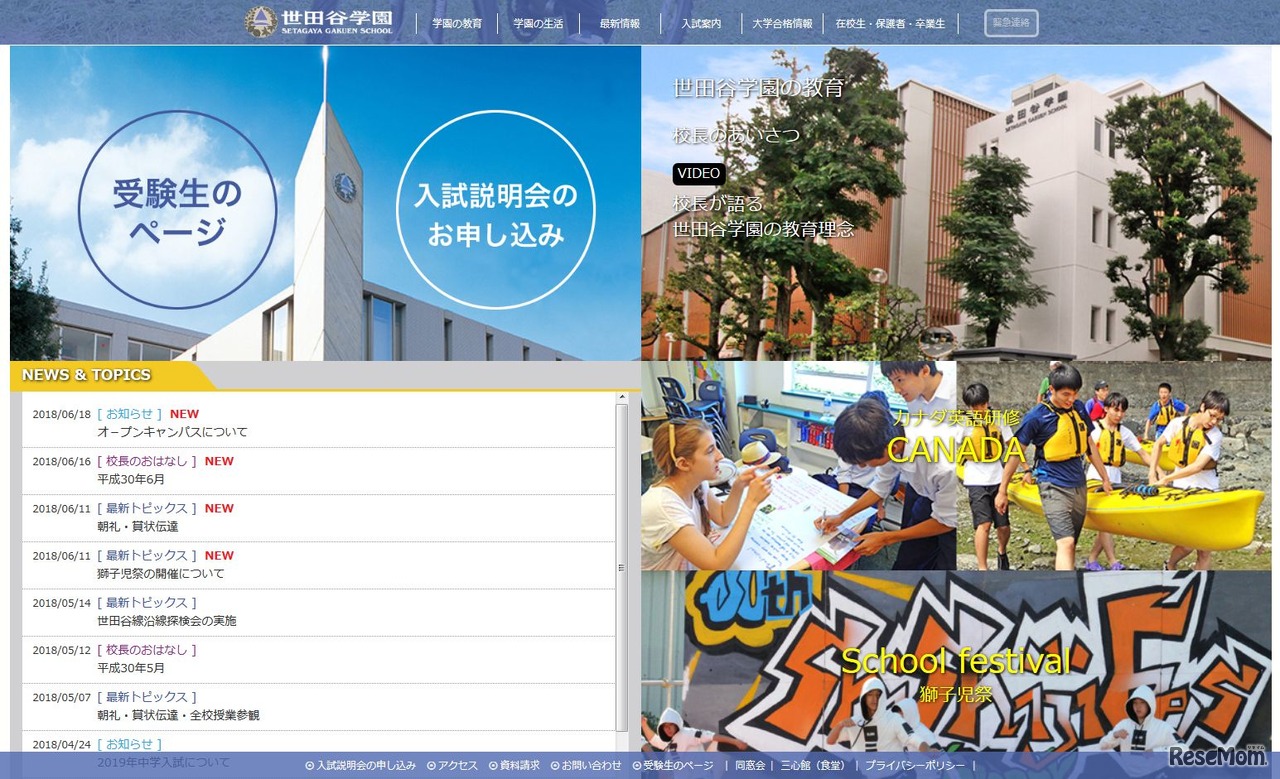Click the Setagaya Gakuen school crest logo
This screenshot has width=1280, height=779.
[x=261, y=22]
